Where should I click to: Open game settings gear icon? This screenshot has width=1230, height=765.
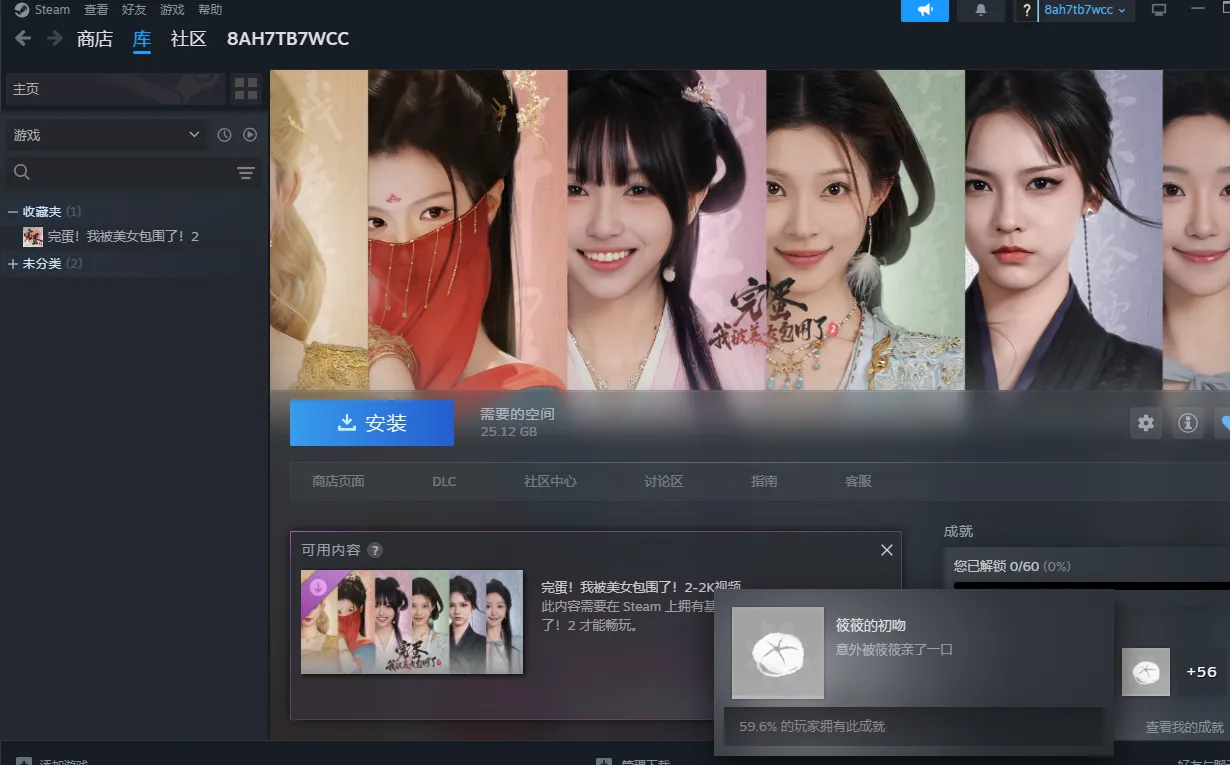(x=1146, y=423)
